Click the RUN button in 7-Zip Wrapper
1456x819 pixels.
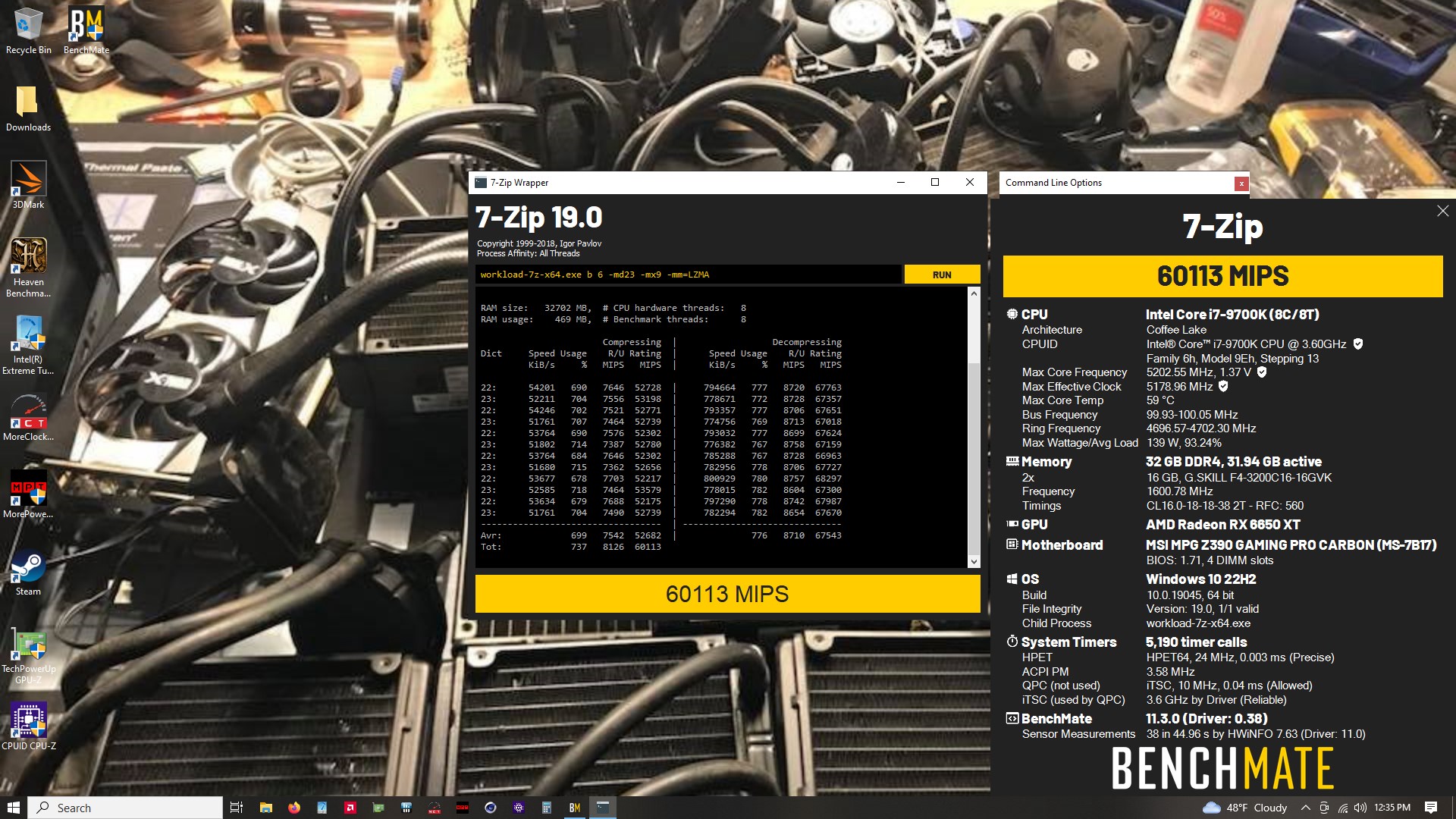point(942,275)
